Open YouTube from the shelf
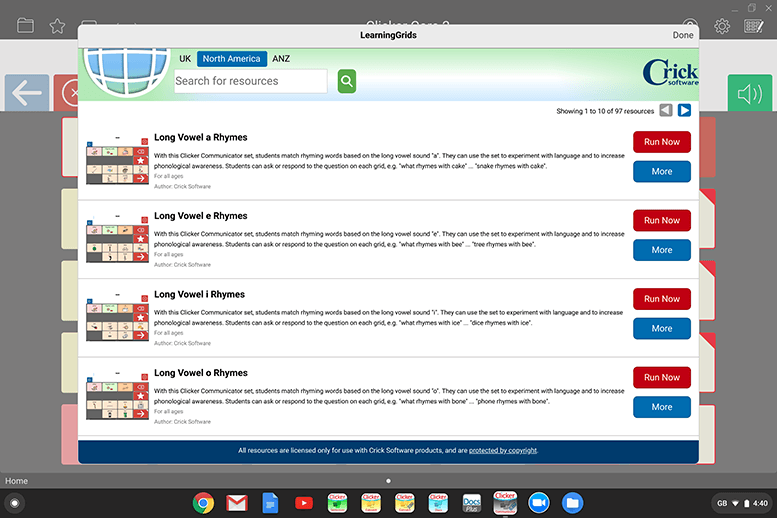777x518 pixels. (x=303, y=502)
